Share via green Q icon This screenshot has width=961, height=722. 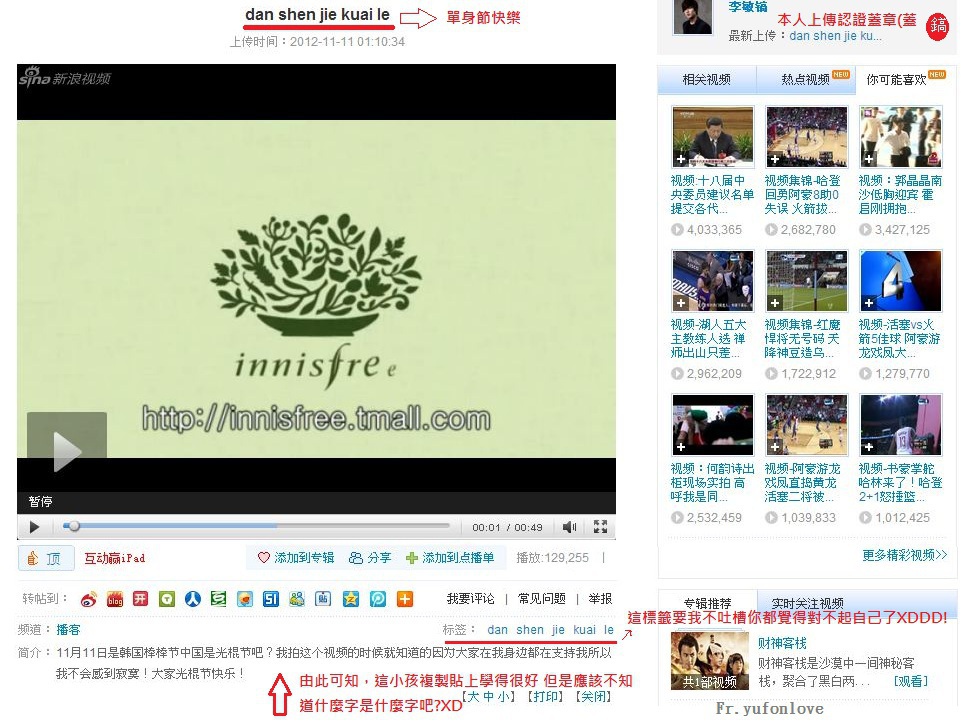point(167,599)
